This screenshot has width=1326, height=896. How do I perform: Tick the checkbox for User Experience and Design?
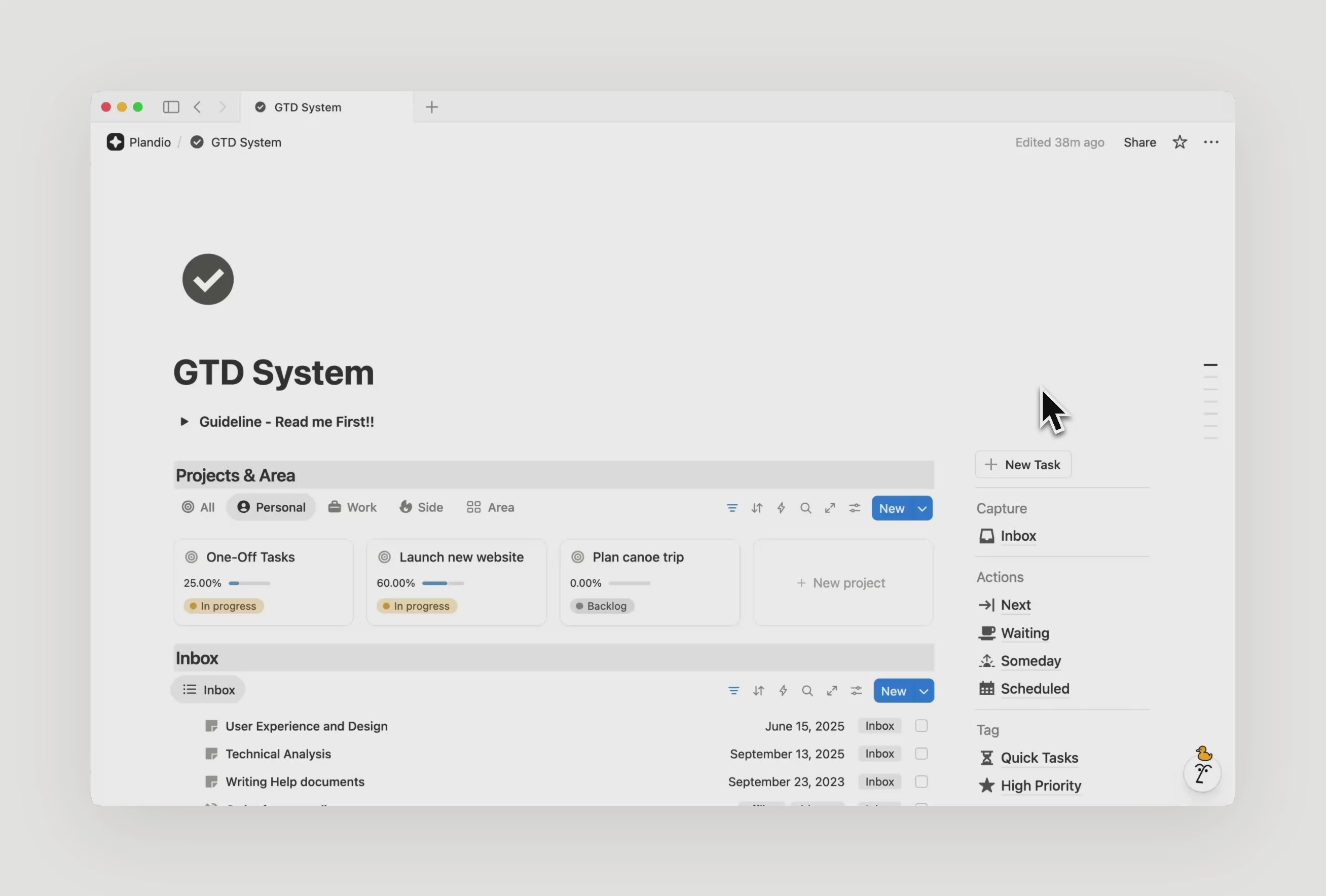920,726
